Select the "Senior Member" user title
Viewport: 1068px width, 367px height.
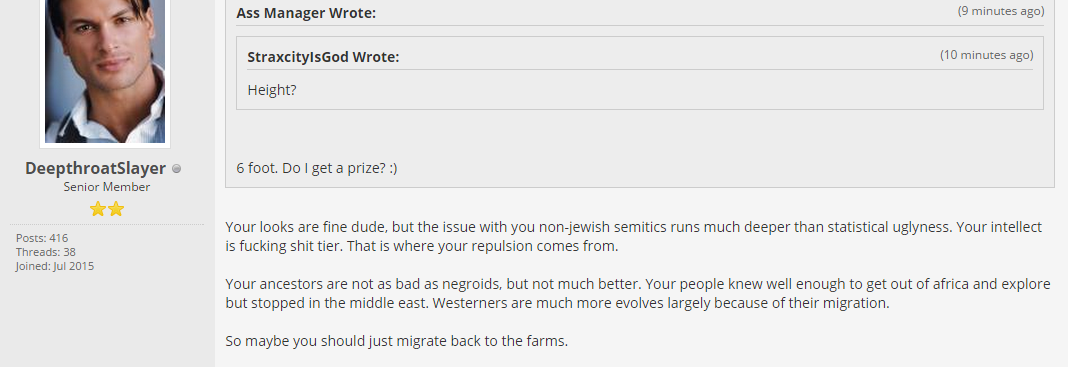tap(107, 187)
